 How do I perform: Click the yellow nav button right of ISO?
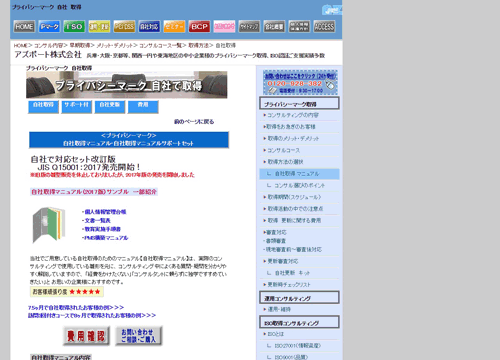click(99, 27)
